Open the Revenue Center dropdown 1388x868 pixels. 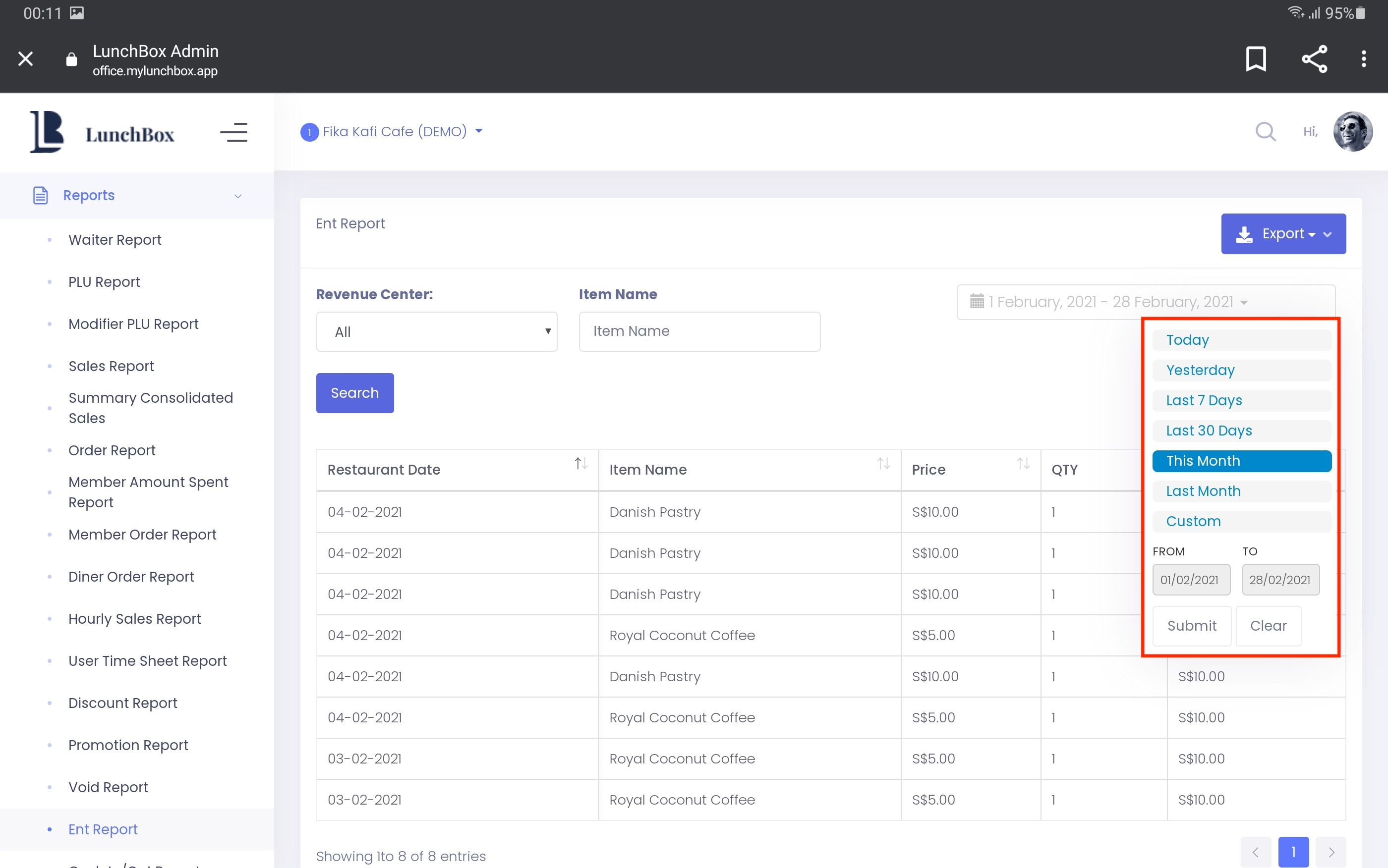tap(436, 332)
